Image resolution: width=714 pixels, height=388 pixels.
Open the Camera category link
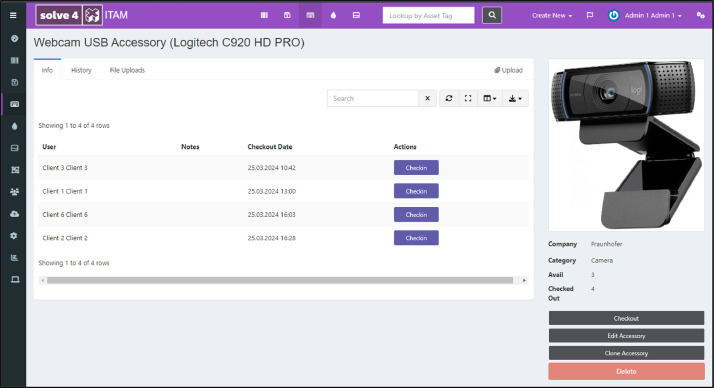[602, 260]
